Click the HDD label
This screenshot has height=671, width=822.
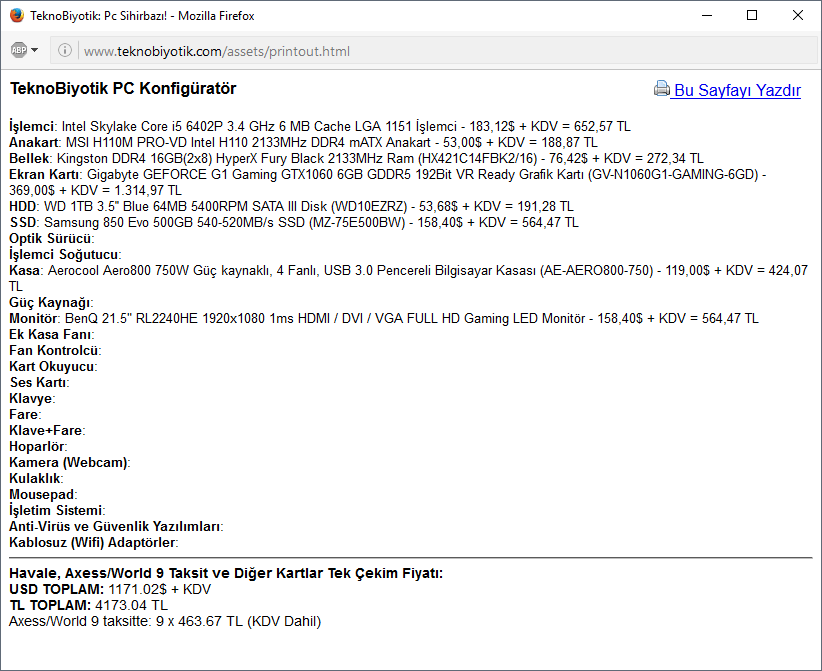pos(23,207)
